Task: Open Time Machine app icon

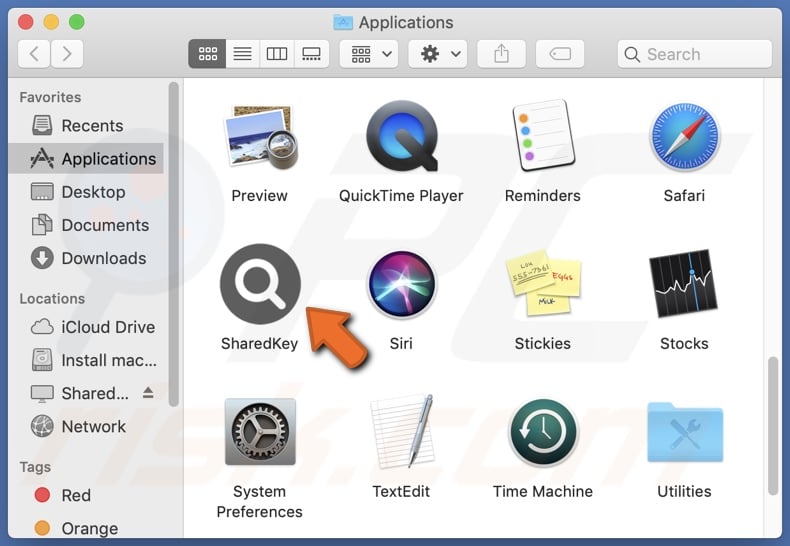Action: pos(543,432)
